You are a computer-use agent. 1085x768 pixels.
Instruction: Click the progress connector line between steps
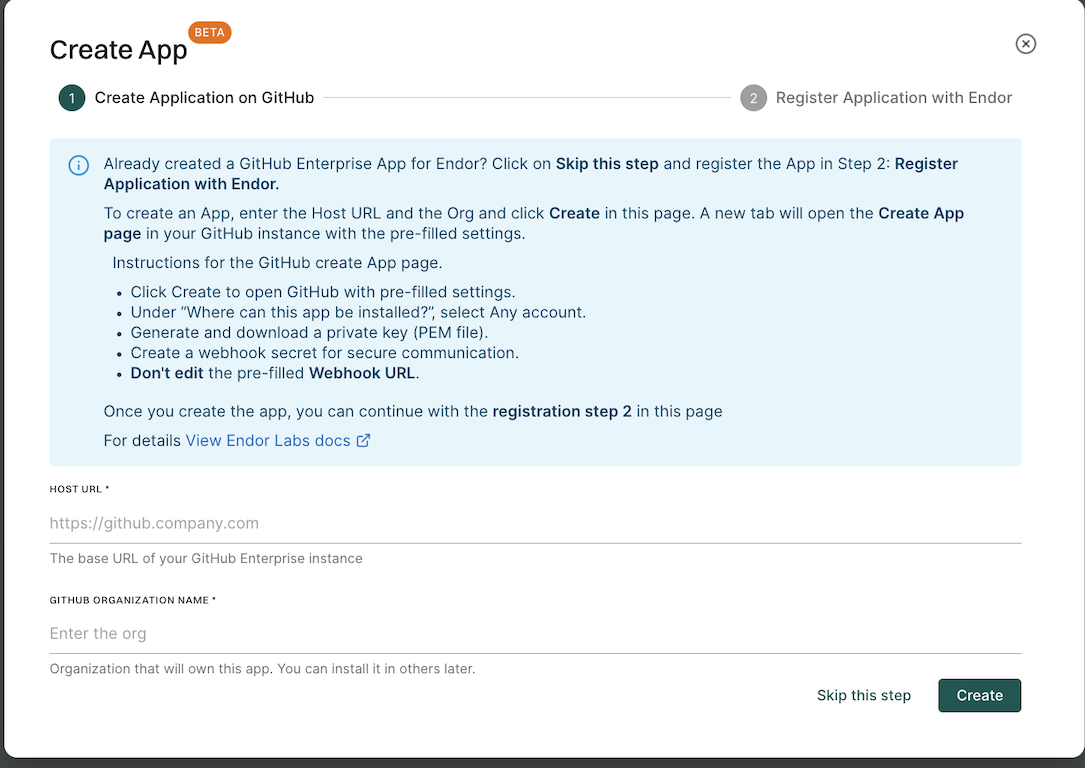(530, 97)
